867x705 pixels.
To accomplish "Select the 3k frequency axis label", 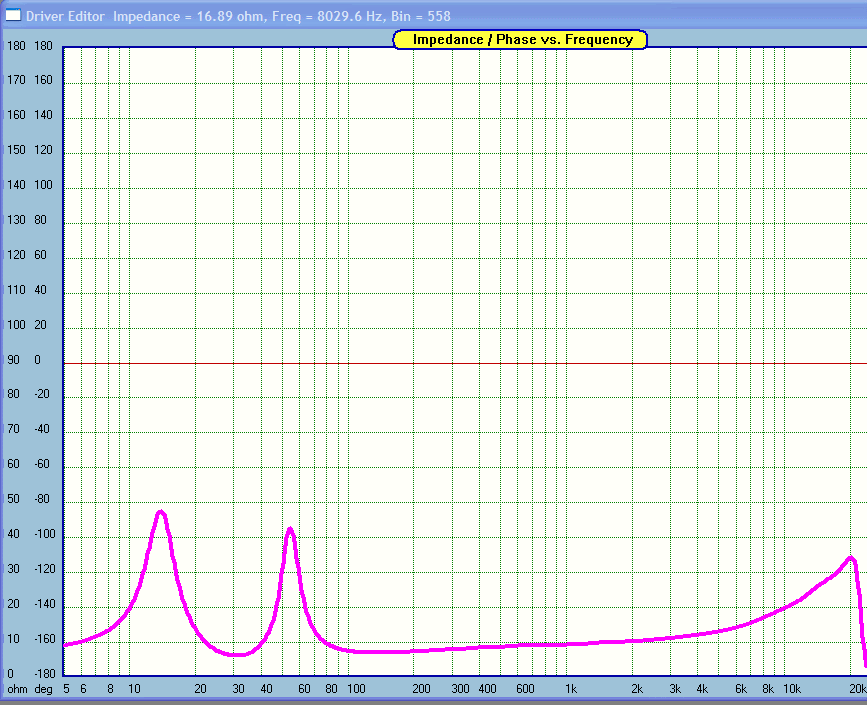I will coord(675,689).
